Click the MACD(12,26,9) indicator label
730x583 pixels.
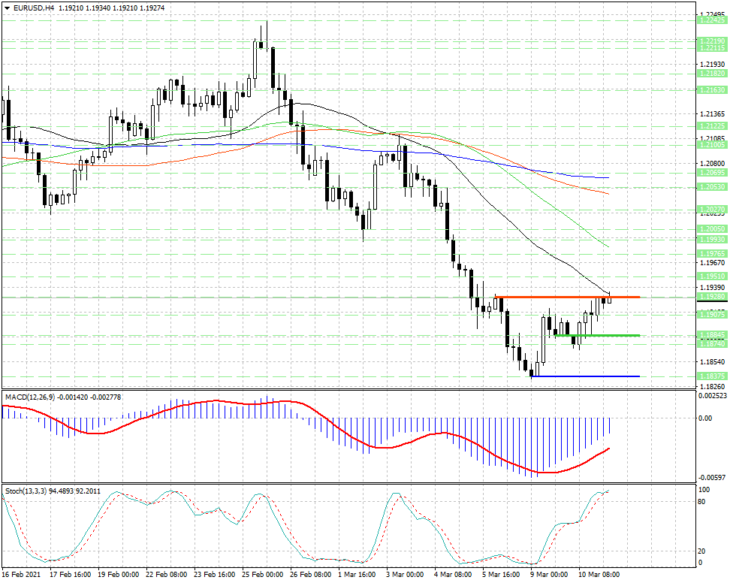tap(30, 397)
